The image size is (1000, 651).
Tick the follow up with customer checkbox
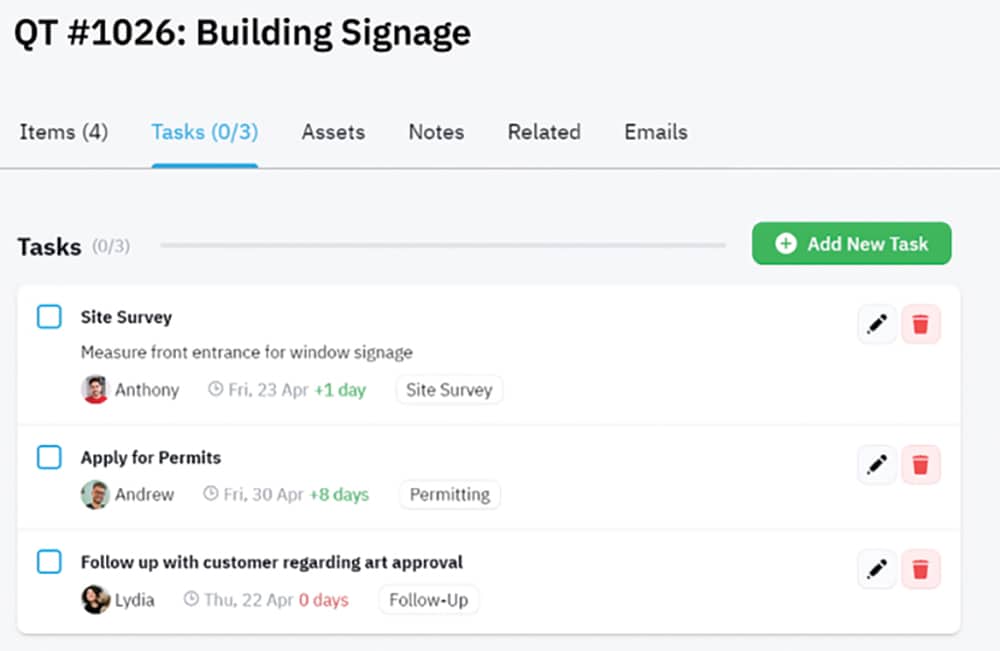(x=49, y=562)
